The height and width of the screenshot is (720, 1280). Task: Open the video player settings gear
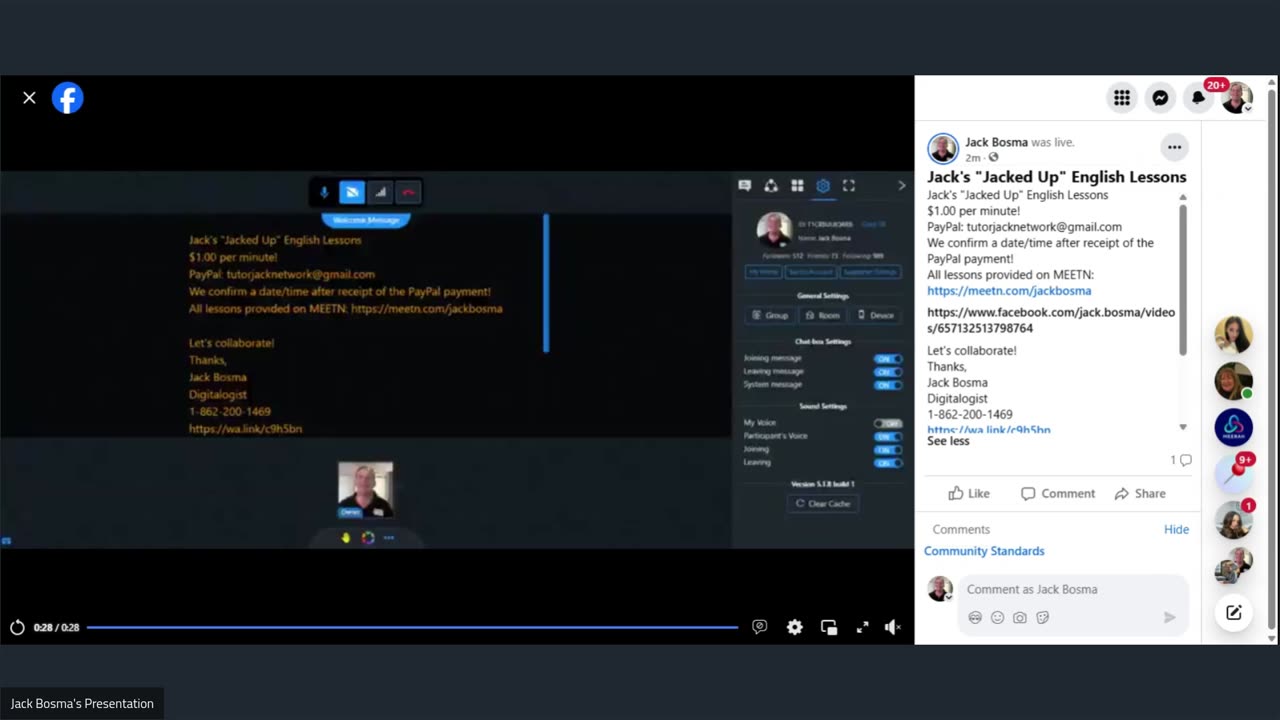[794, 627]
